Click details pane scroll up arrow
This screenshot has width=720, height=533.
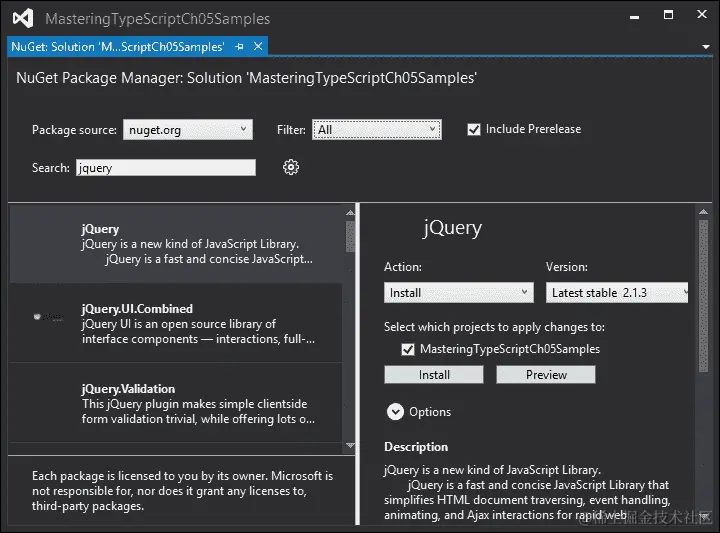pyautogui.click(x=703, y=212)
